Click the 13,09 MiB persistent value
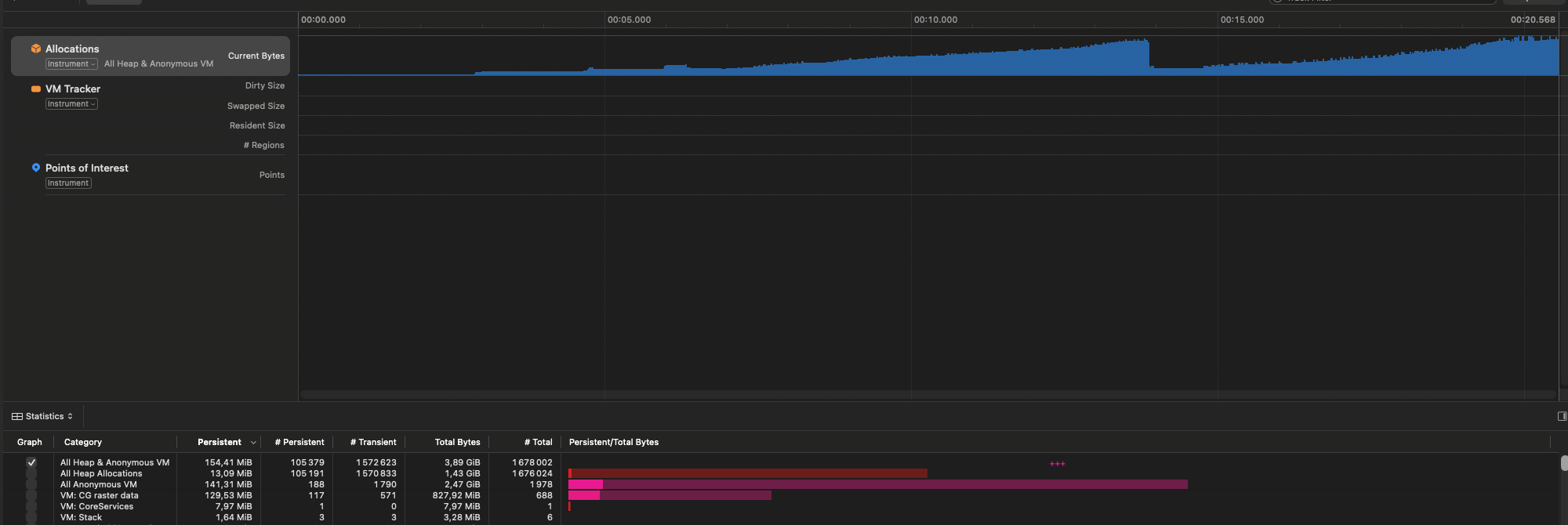This screenshot has width=1568, height=525. pyautogui.click(x=231, y=473)
